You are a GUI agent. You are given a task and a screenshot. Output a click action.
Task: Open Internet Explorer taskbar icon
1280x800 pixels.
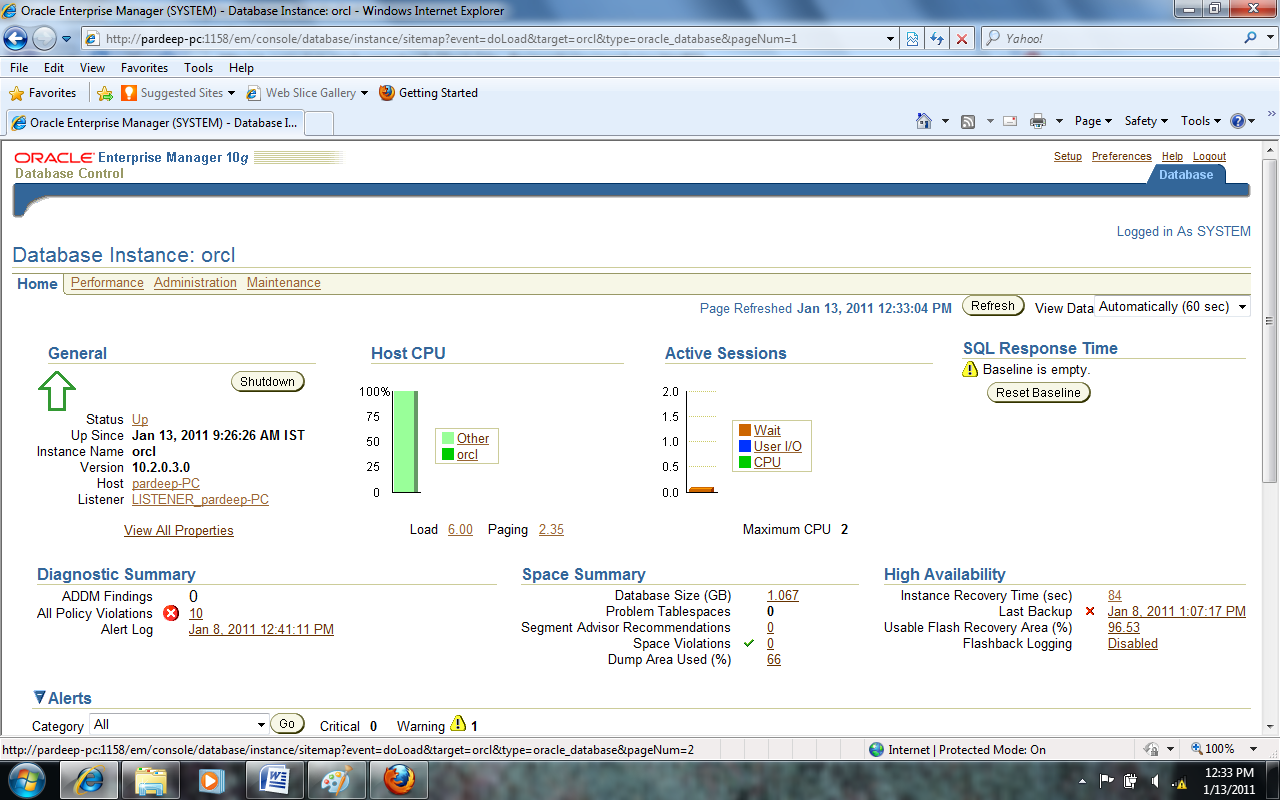click(89, 779)
